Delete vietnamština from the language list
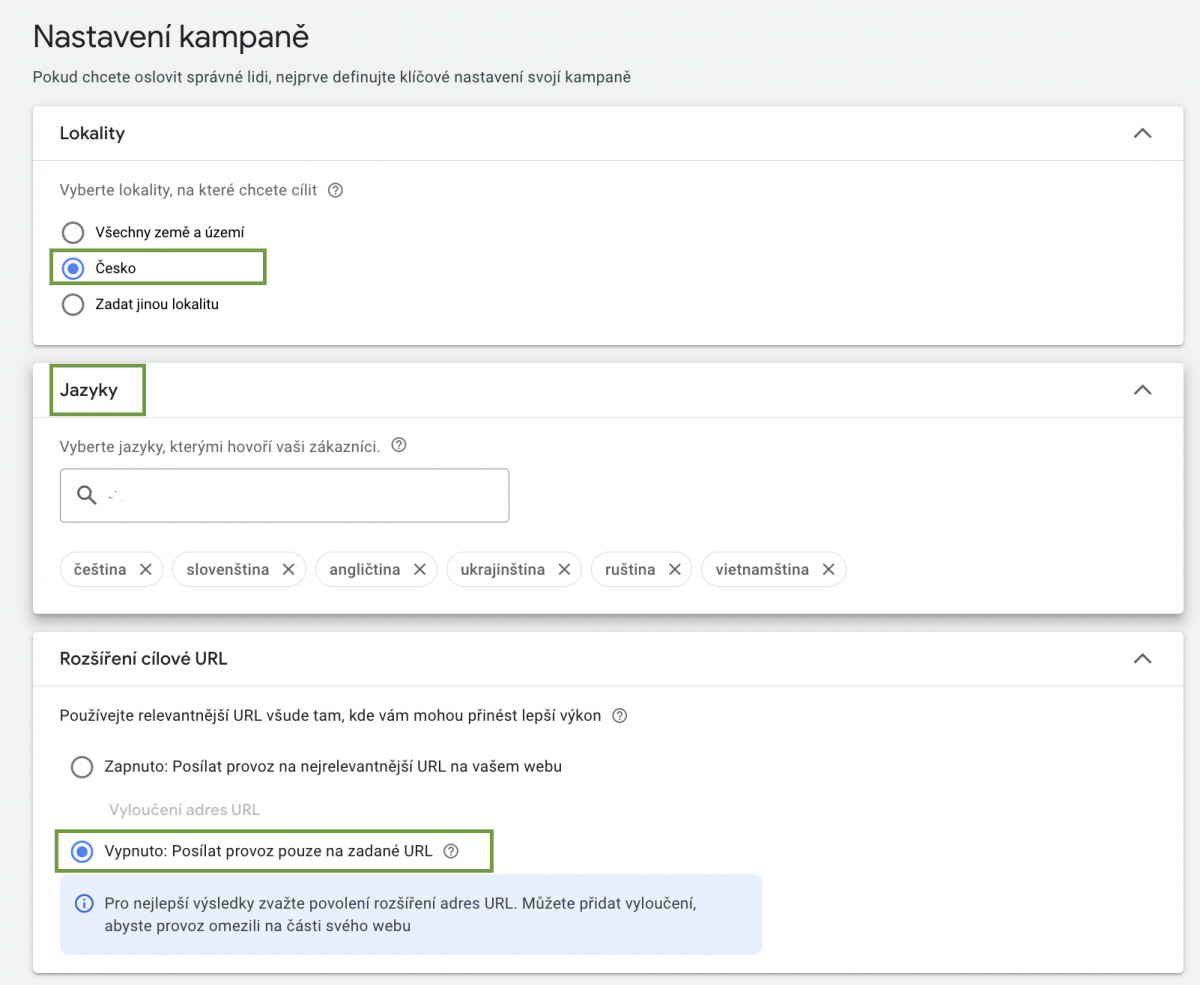The width and height of the screenshot is (1200, 985). [828, 569]
